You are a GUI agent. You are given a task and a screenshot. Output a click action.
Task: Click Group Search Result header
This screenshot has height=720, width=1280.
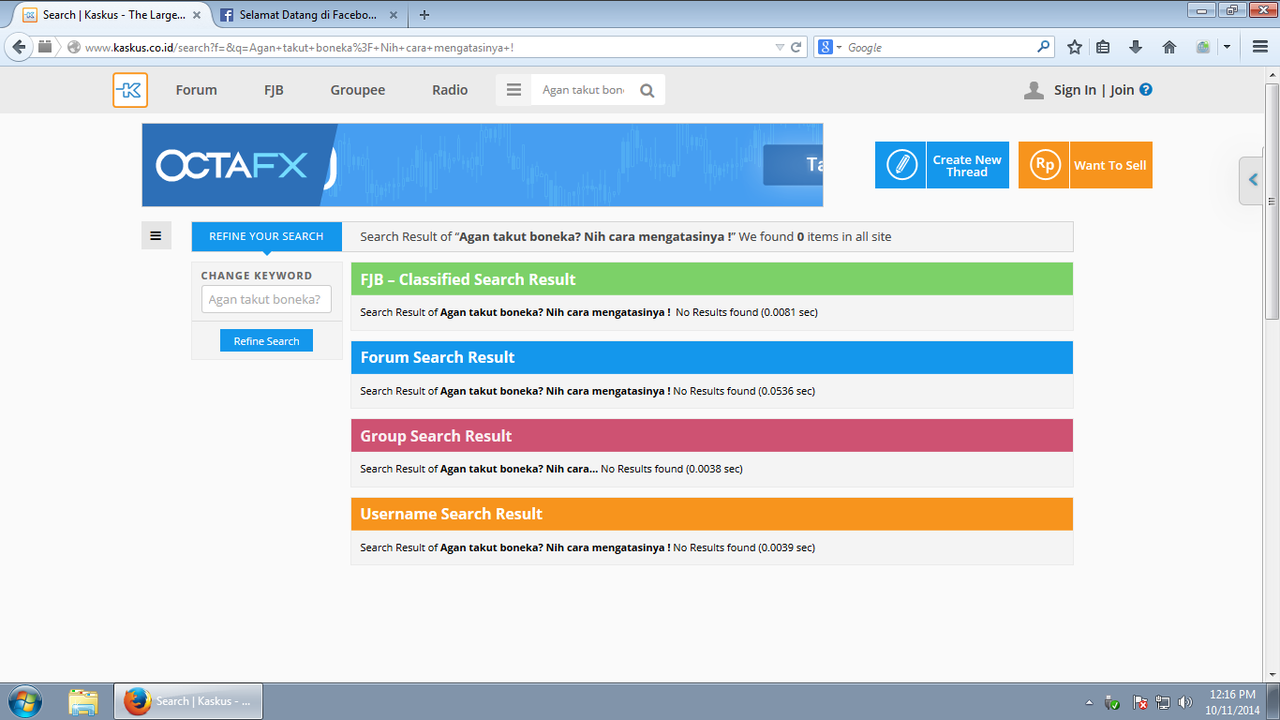(x=712, y=435)
